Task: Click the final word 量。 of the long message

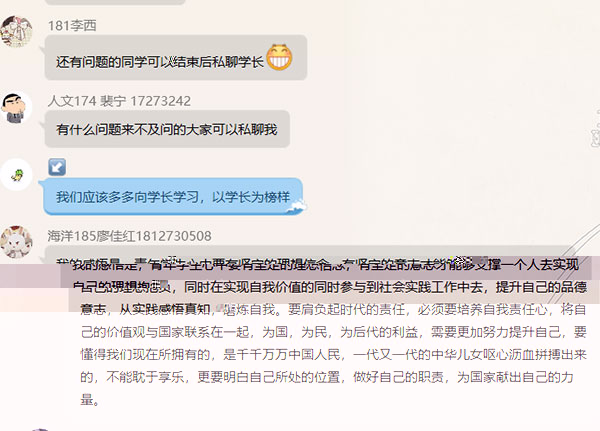Action: coord(90,400)
